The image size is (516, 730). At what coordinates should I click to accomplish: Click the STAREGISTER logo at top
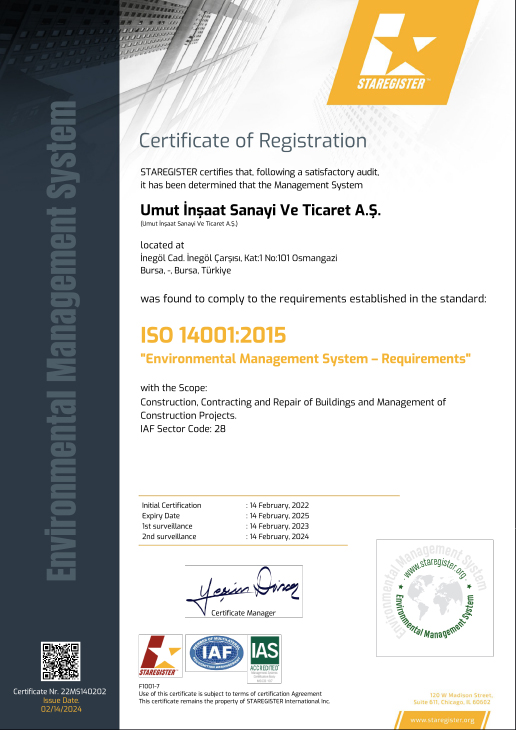[403, 52]
